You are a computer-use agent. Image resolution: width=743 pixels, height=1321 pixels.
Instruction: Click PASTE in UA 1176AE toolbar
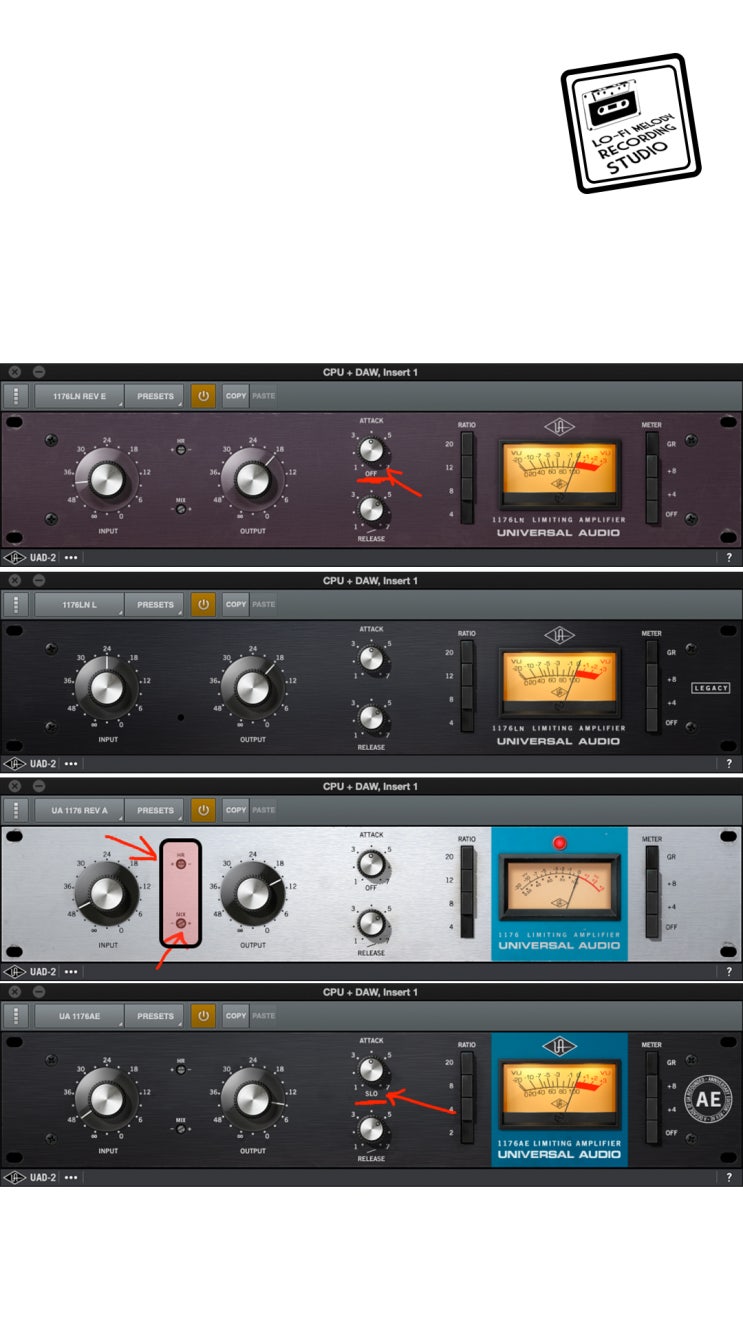(264, 1015)
